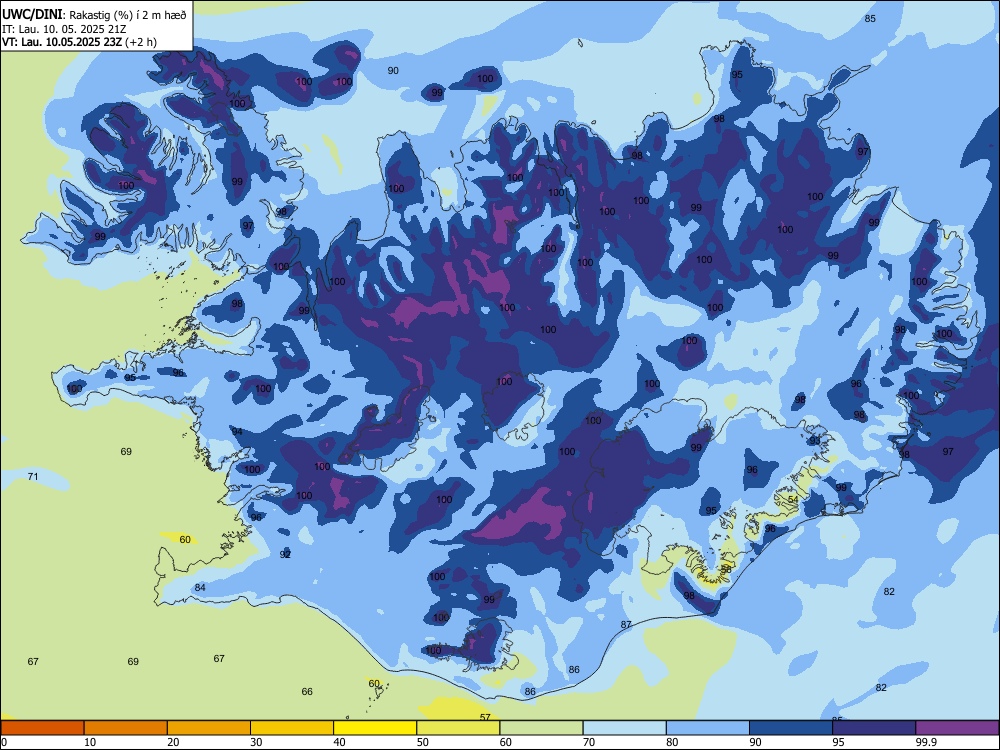
Task: Click the 90–95 medium blue legend swatch
Action: pos(791,728)
